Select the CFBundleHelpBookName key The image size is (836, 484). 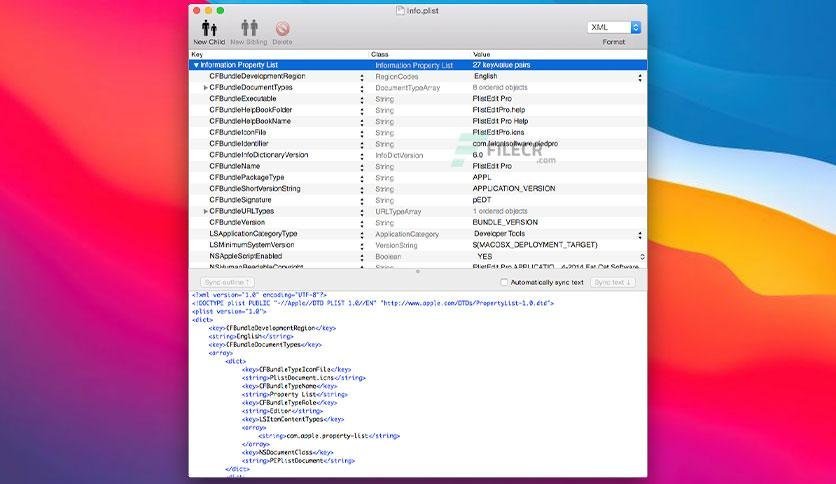(x=250, y=122)
